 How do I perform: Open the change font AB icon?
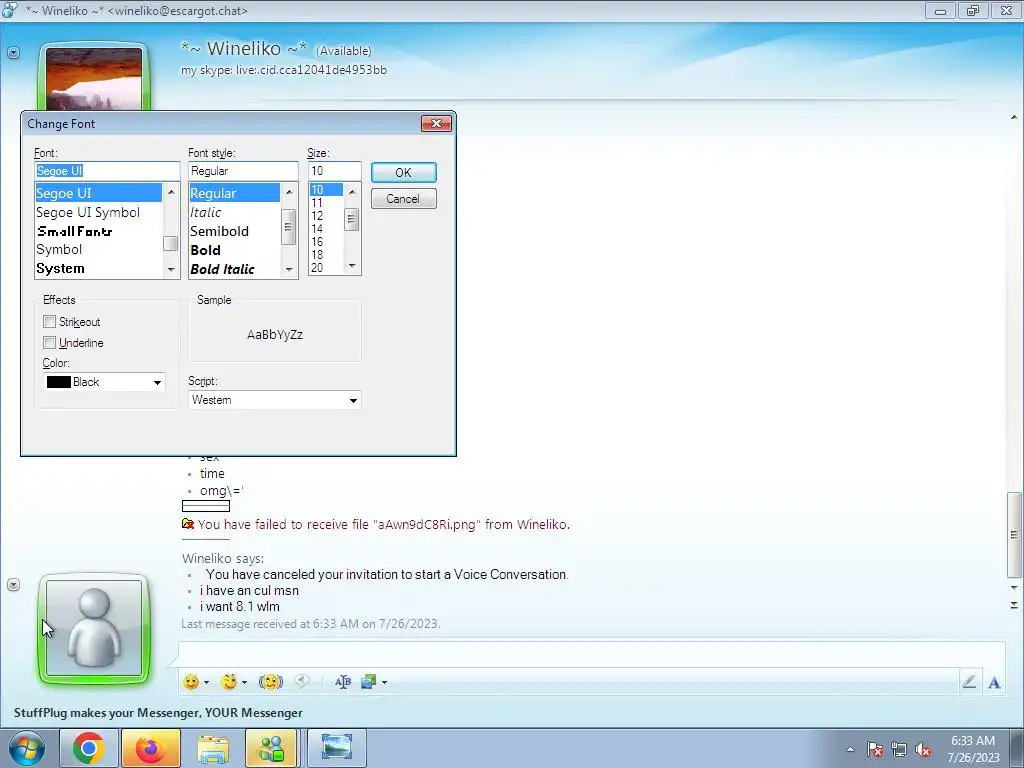[x=343, y=682]
